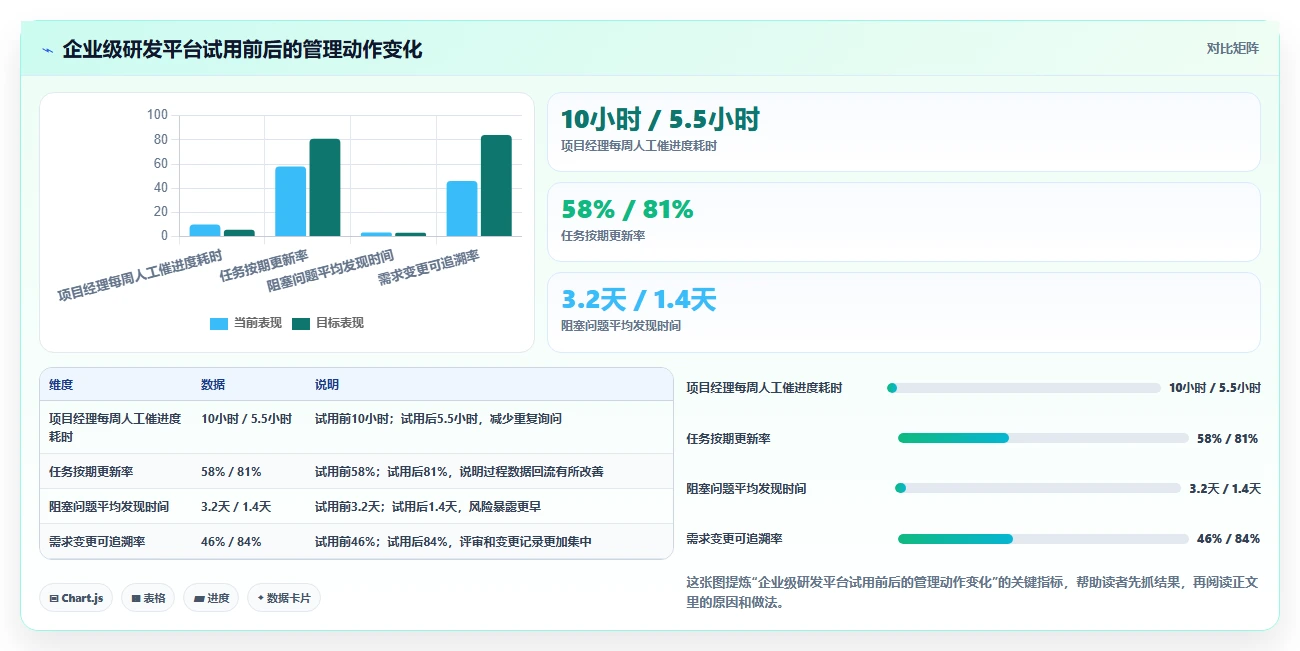Viewport: 1300px width, 651px height.
Task: Click the dark green 需求变更可追溯率 chart bar
Action: pyautogui.click(x=496, y=186)
